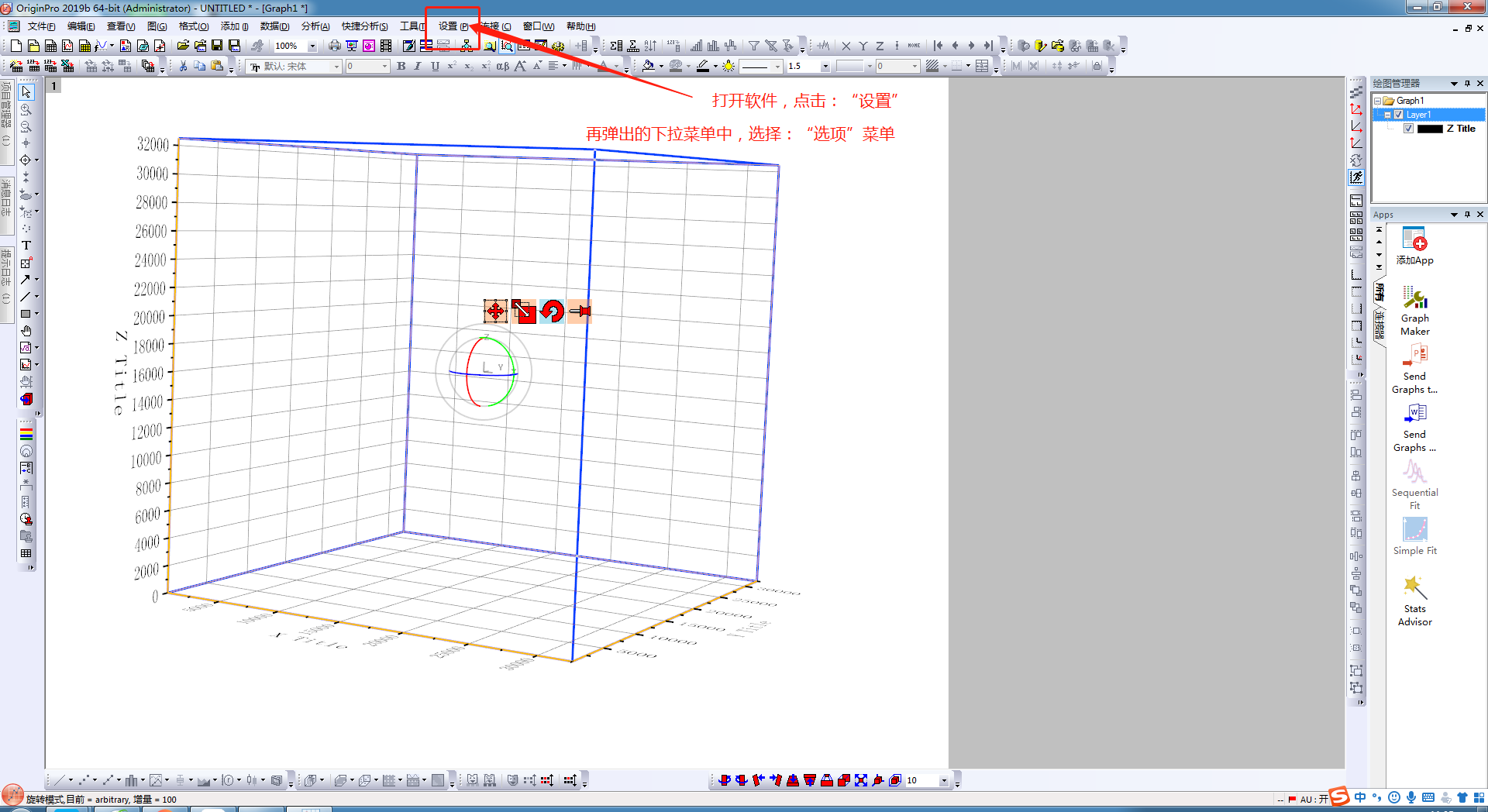
Task: Select the Text tool
Action: click(x=26, y=246)
